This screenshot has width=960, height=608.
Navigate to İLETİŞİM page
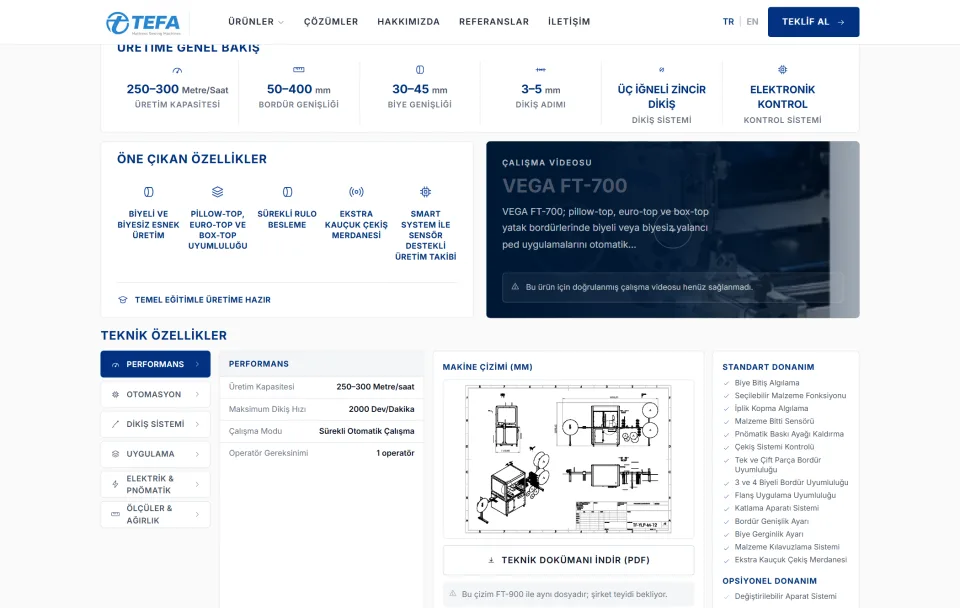[569, 21]
